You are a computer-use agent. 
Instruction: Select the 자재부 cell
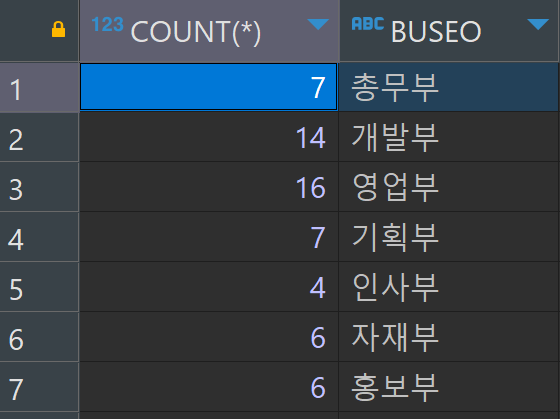tap(449, 337)
